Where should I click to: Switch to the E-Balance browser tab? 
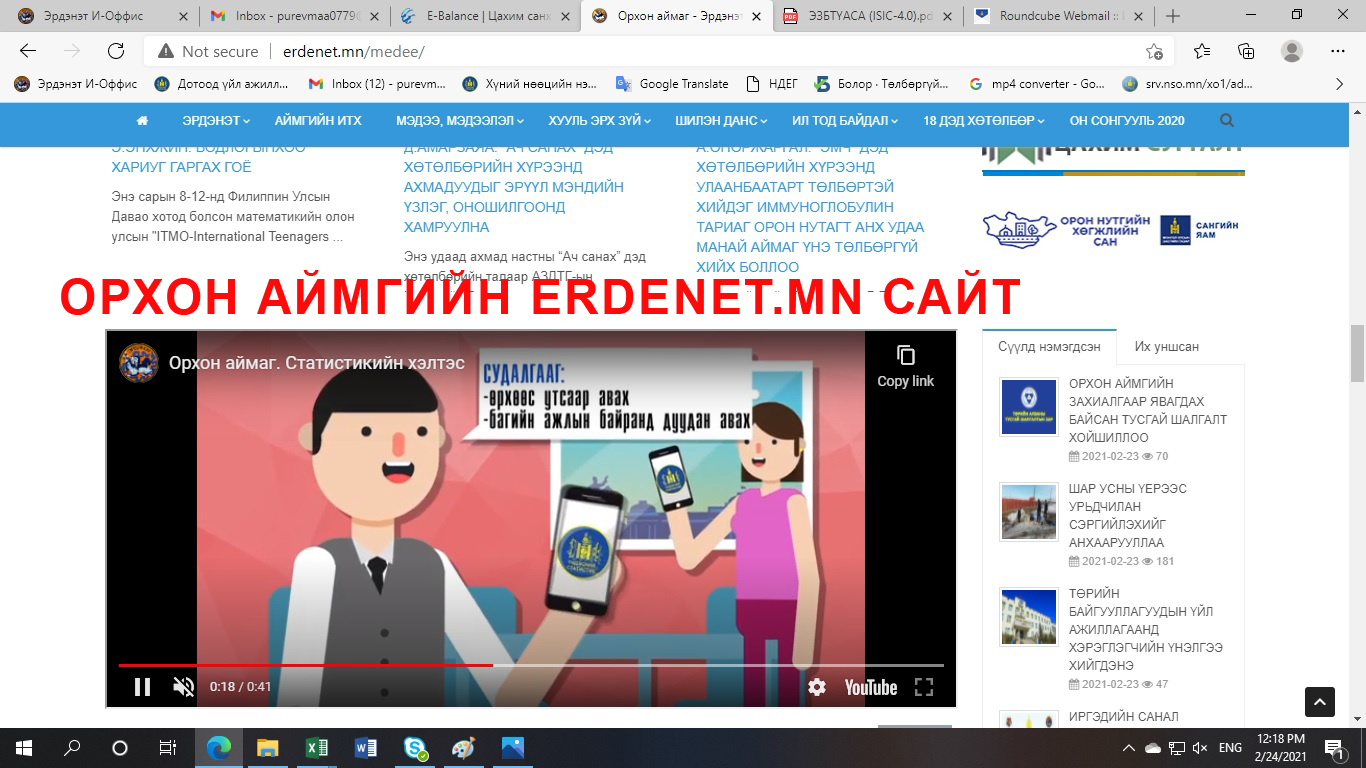coord(480,16)
